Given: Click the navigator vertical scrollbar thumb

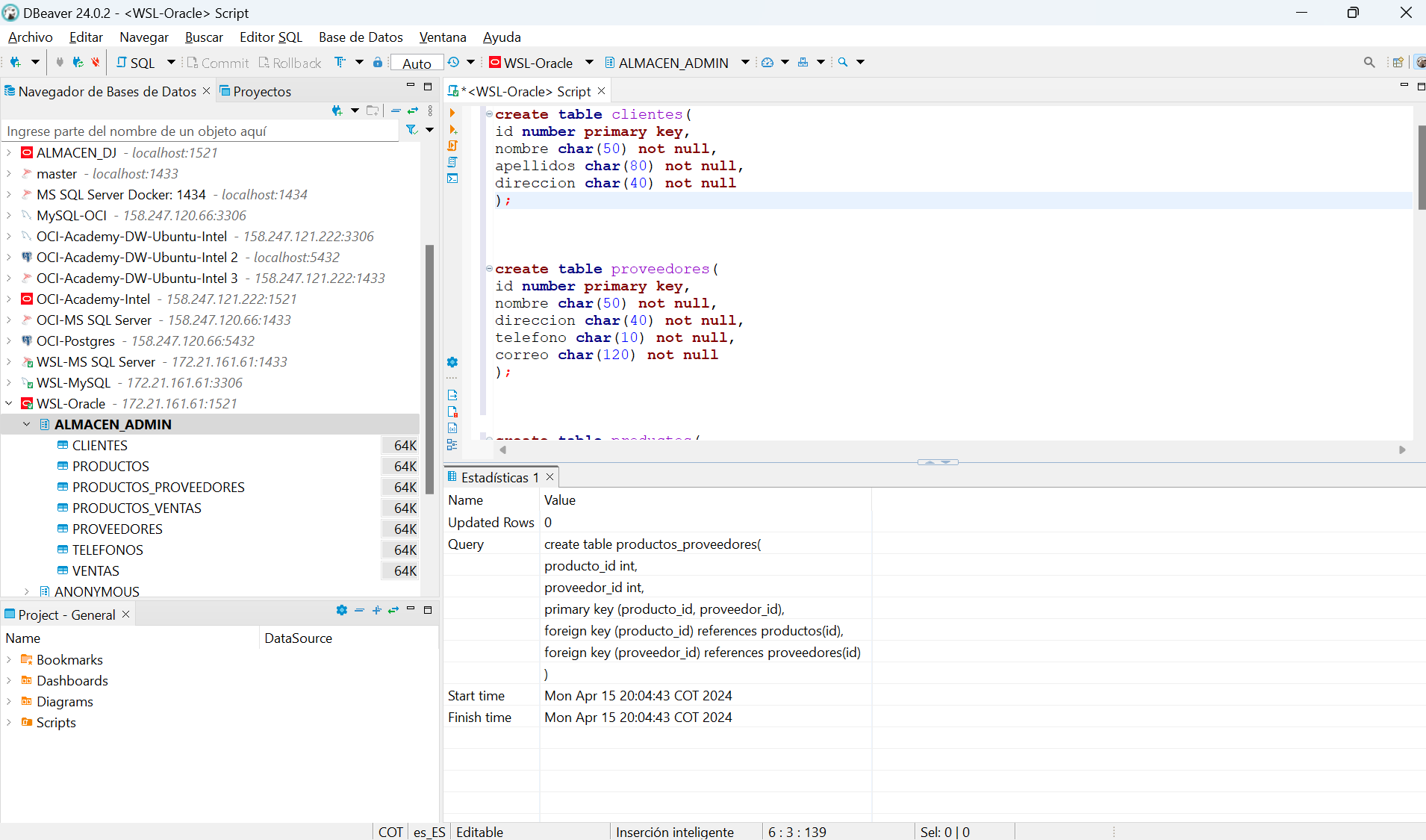Looking at the screenshot, I should coord(429,370).
